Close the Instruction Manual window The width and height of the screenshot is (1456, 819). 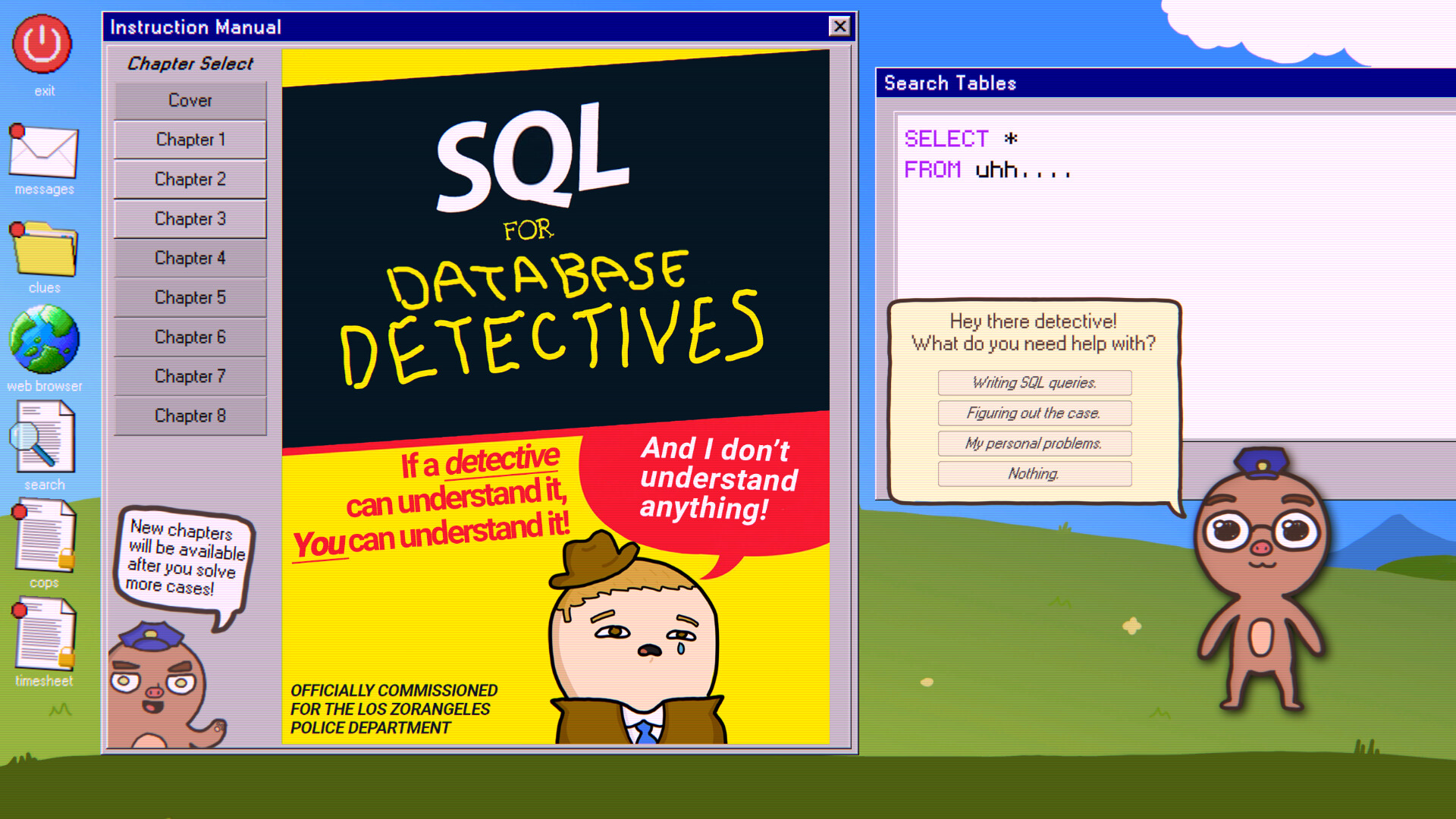[x=840, y=26]
